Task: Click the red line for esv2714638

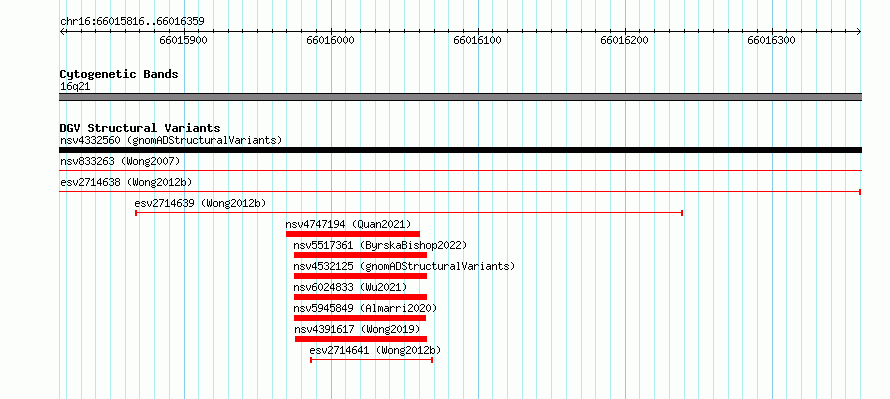Action: point(460,192)
